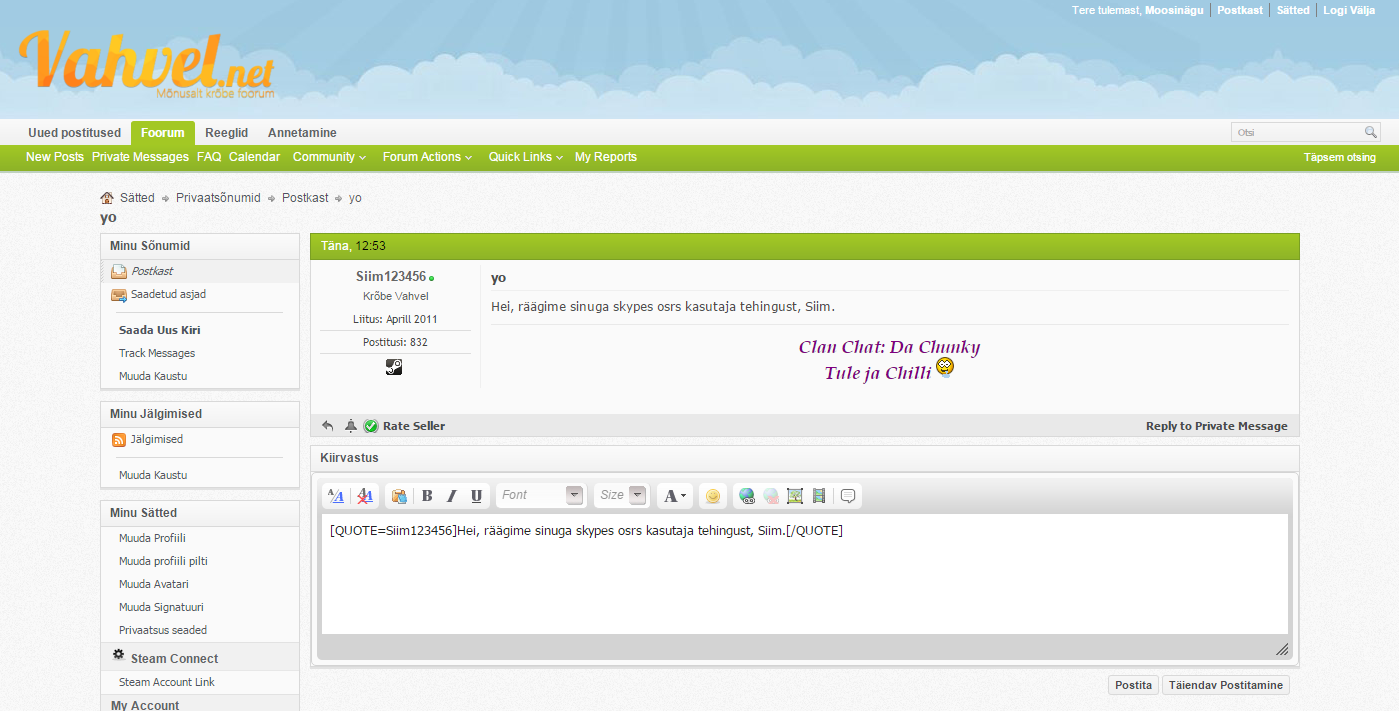Open Privaatsus seaded

point(163,630)
